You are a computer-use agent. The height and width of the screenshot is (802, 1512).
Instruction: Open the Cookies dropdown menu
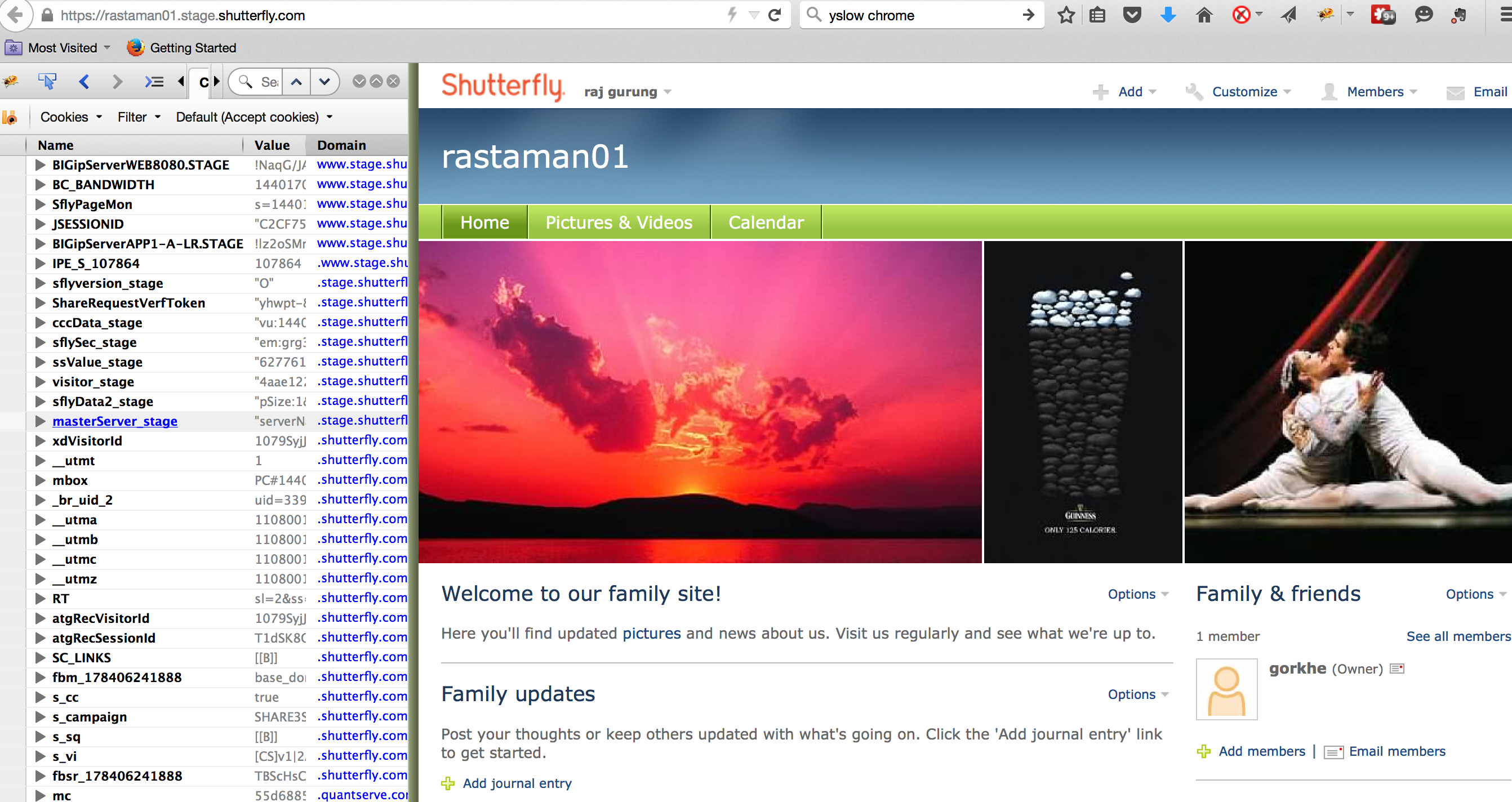[x=71, y=117]
